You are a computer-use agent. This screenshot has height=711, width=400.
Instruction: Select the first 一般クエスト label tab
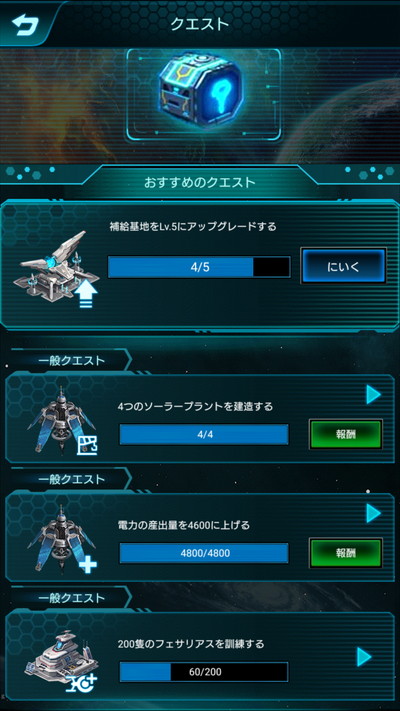pyautogui.click(x=71, y=360)
